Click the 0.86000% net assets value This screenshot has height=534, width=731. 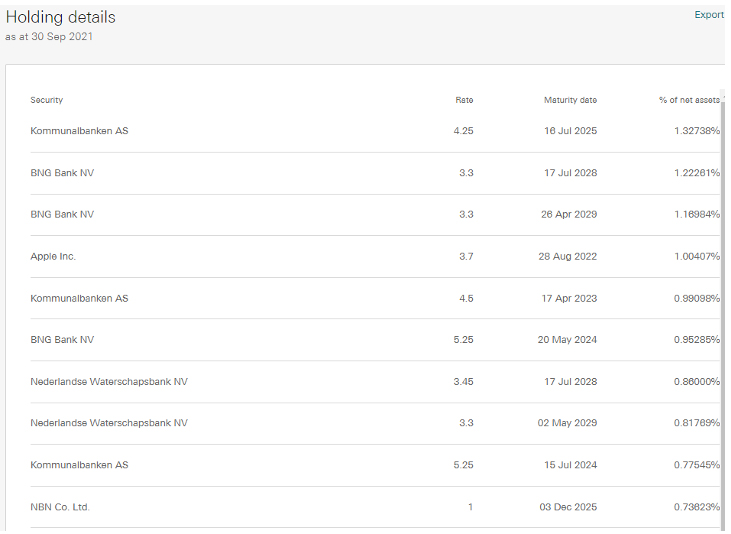click(697, 381)
